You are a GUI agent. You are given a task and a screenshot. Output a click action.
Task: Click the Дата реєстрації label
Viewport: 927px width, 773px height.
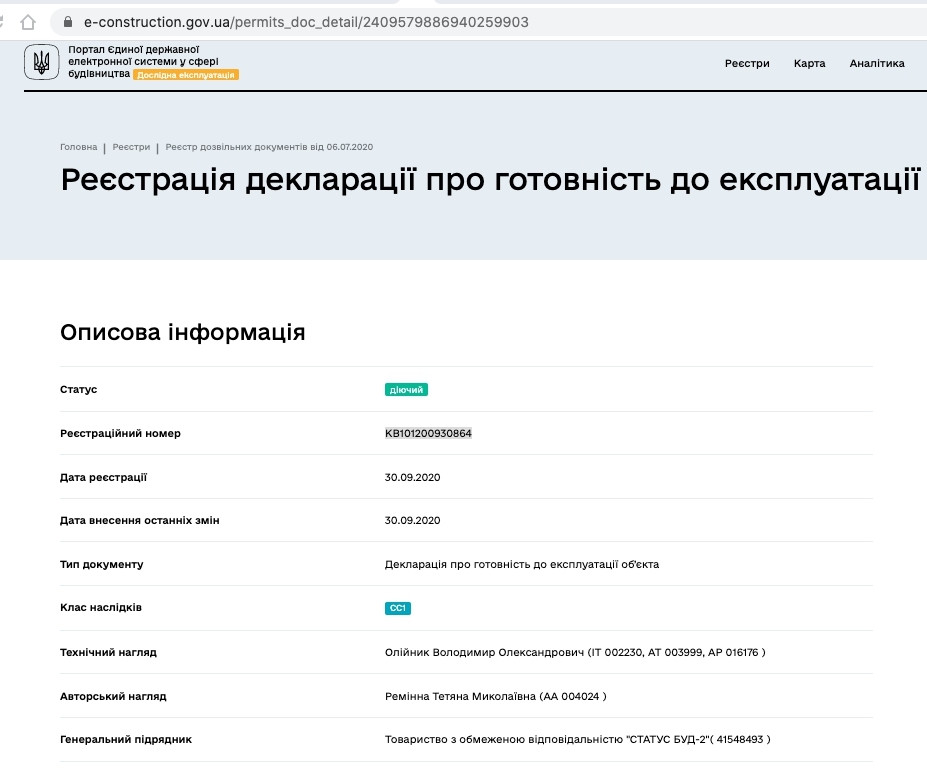103,478
